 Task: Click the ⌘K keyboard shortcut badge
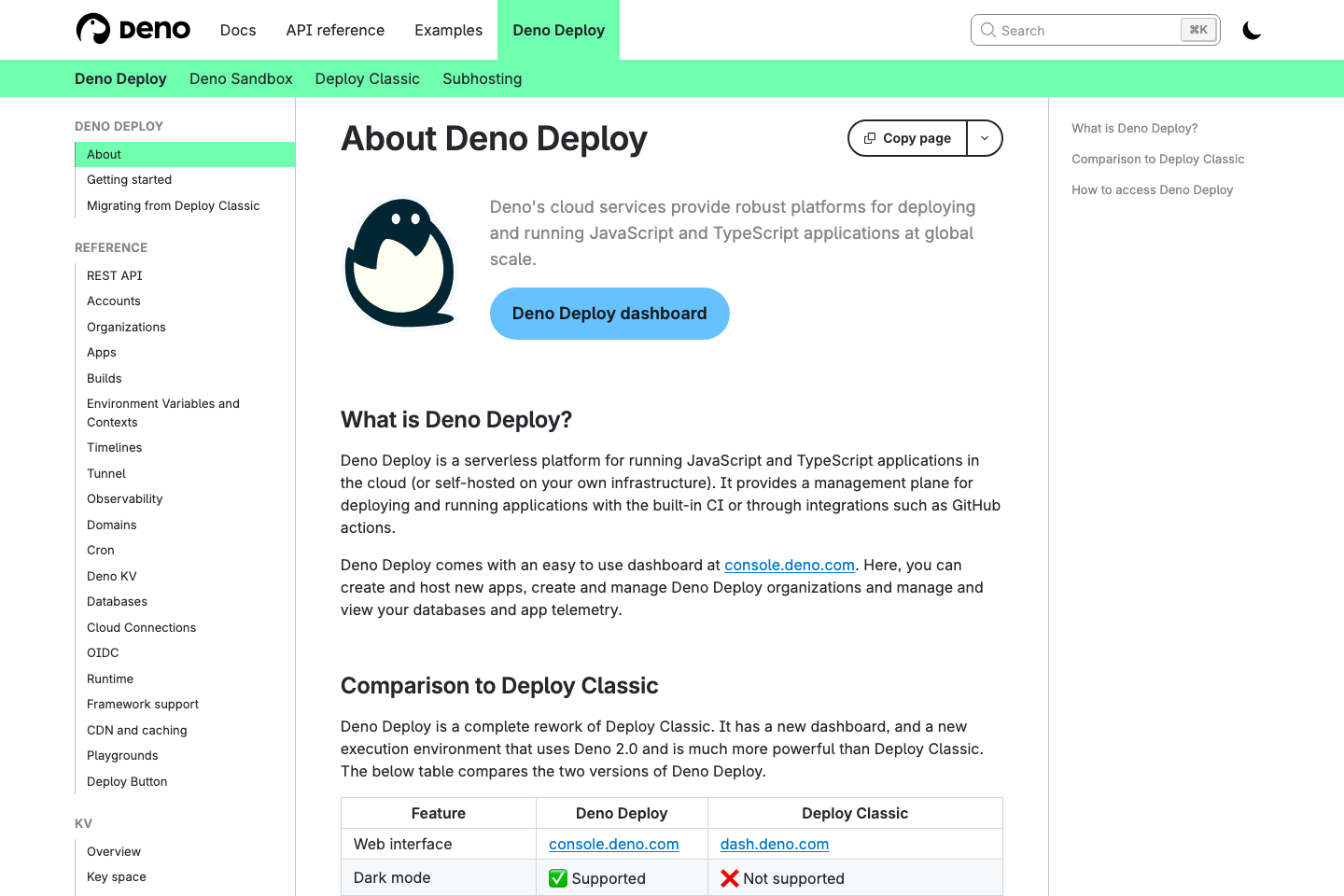coord(1197,29)
